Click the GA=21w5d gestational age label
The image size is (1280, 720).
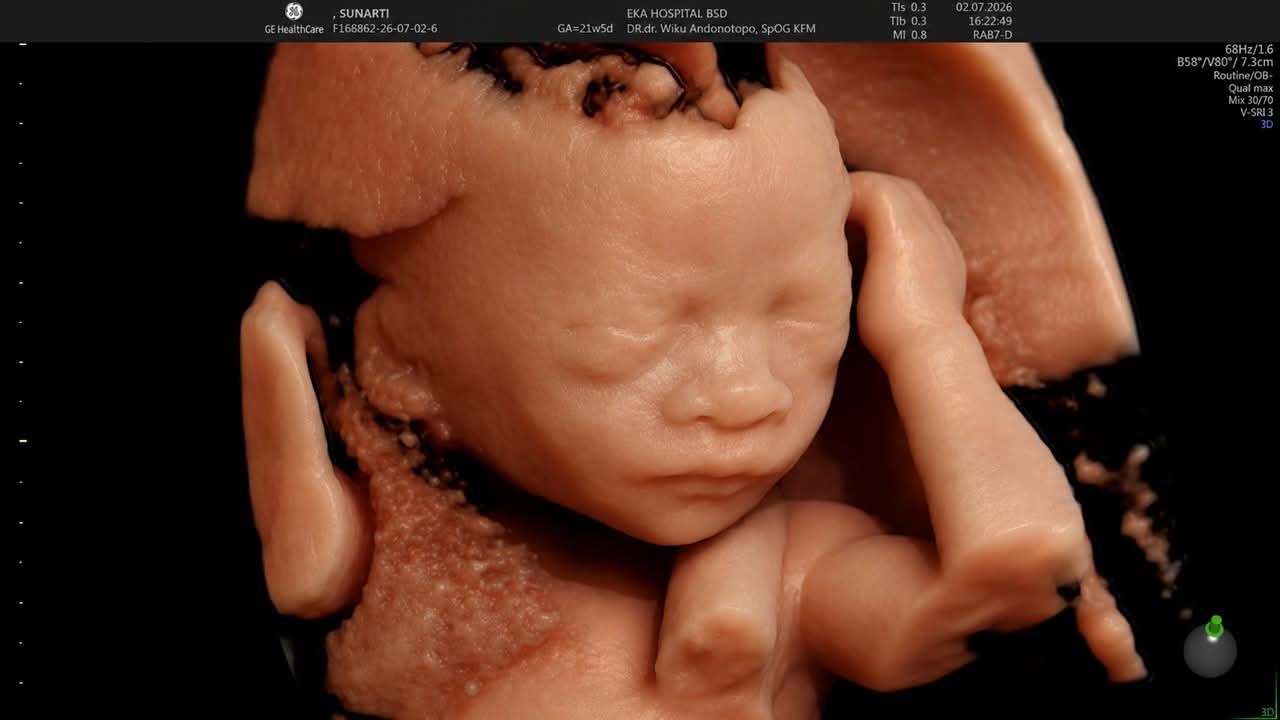(585, 28)
